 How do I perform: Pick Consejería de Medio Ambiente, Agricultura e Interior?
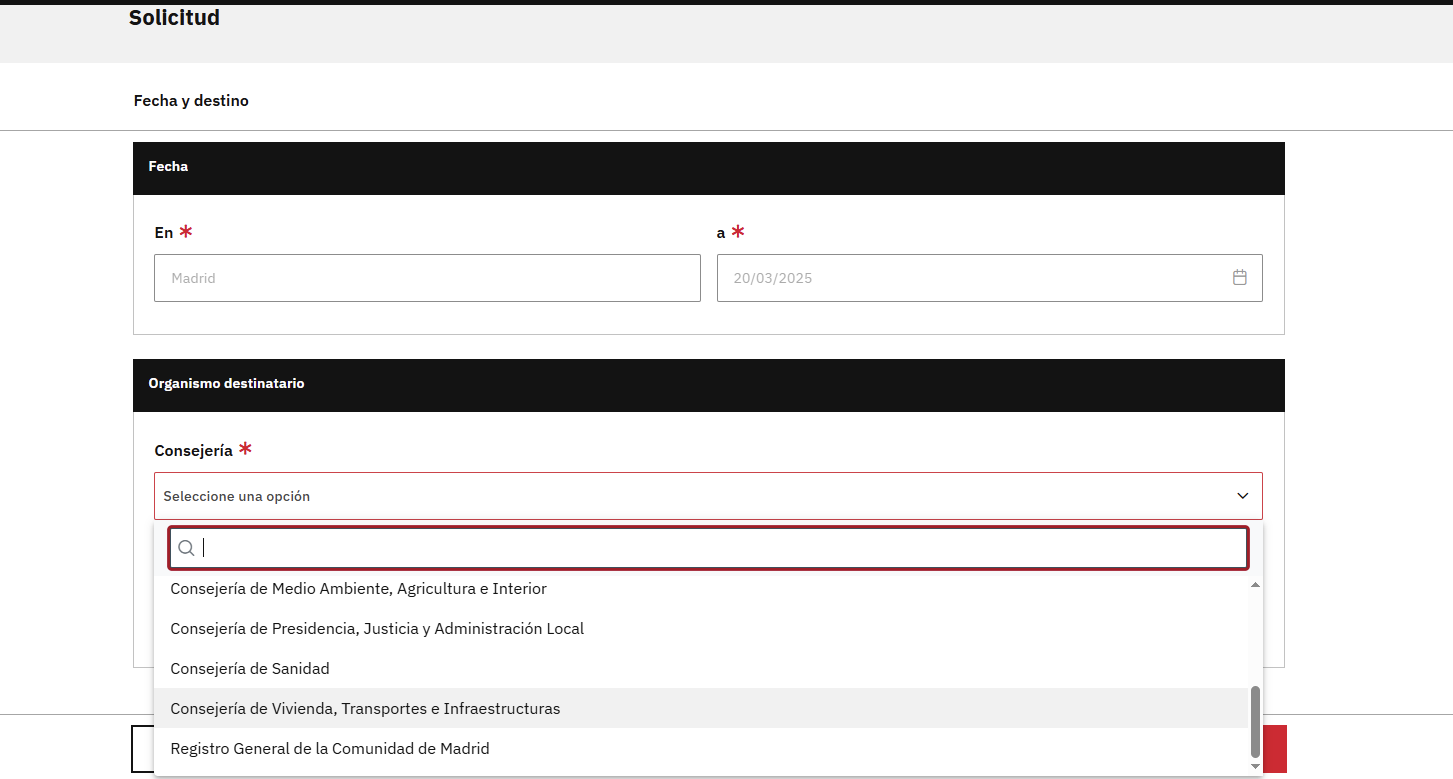pyautogui.click(x=358, y=589)
